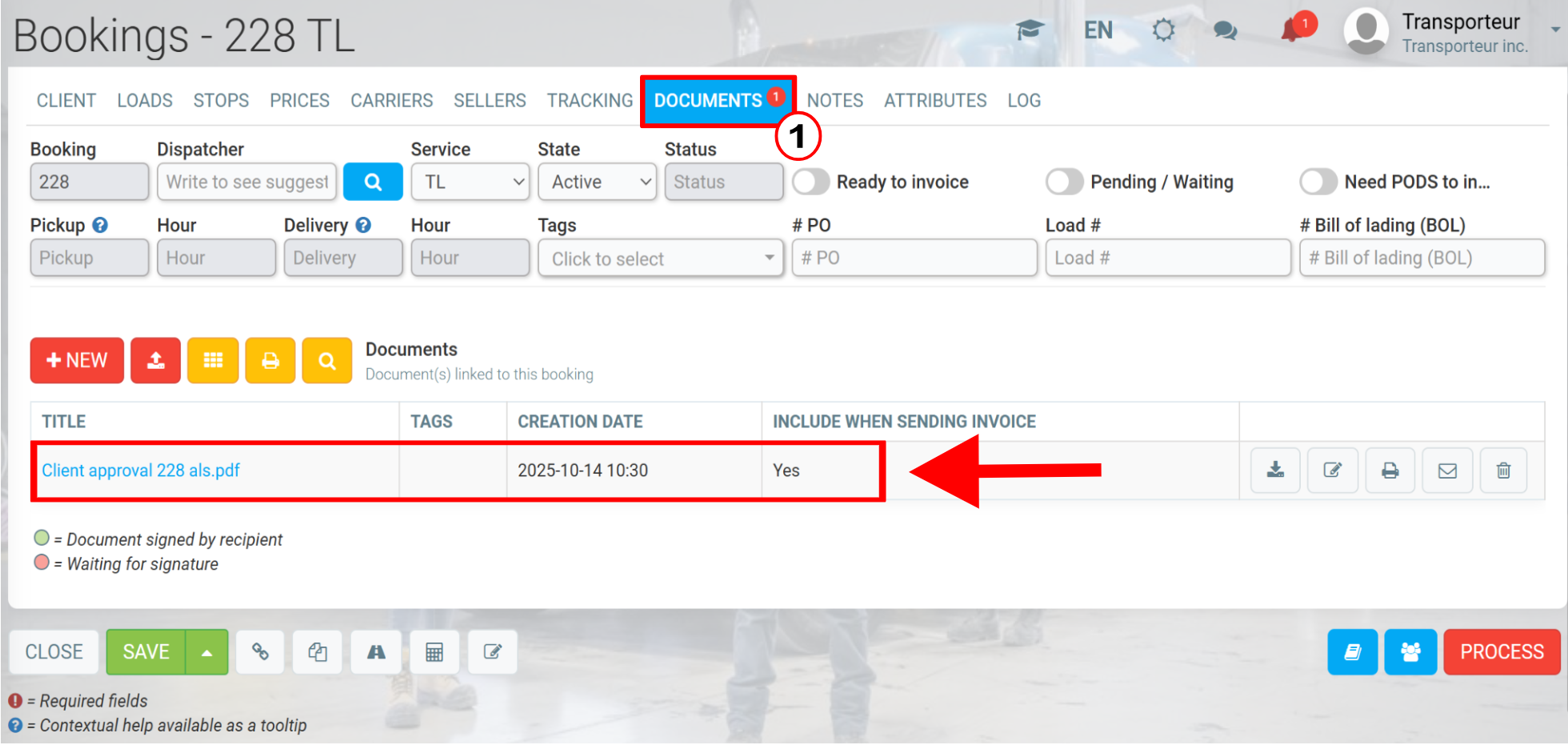Edit the Client approval document
The image size is (1568, 745).
pos(1333,471)
